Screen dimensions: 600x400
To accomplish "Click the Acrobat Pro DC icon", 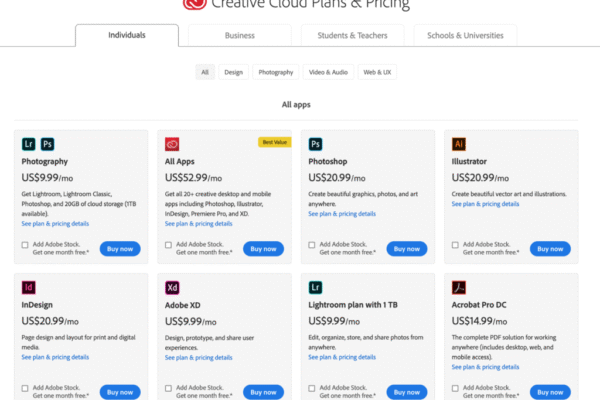I will click(x=459, y=287).
